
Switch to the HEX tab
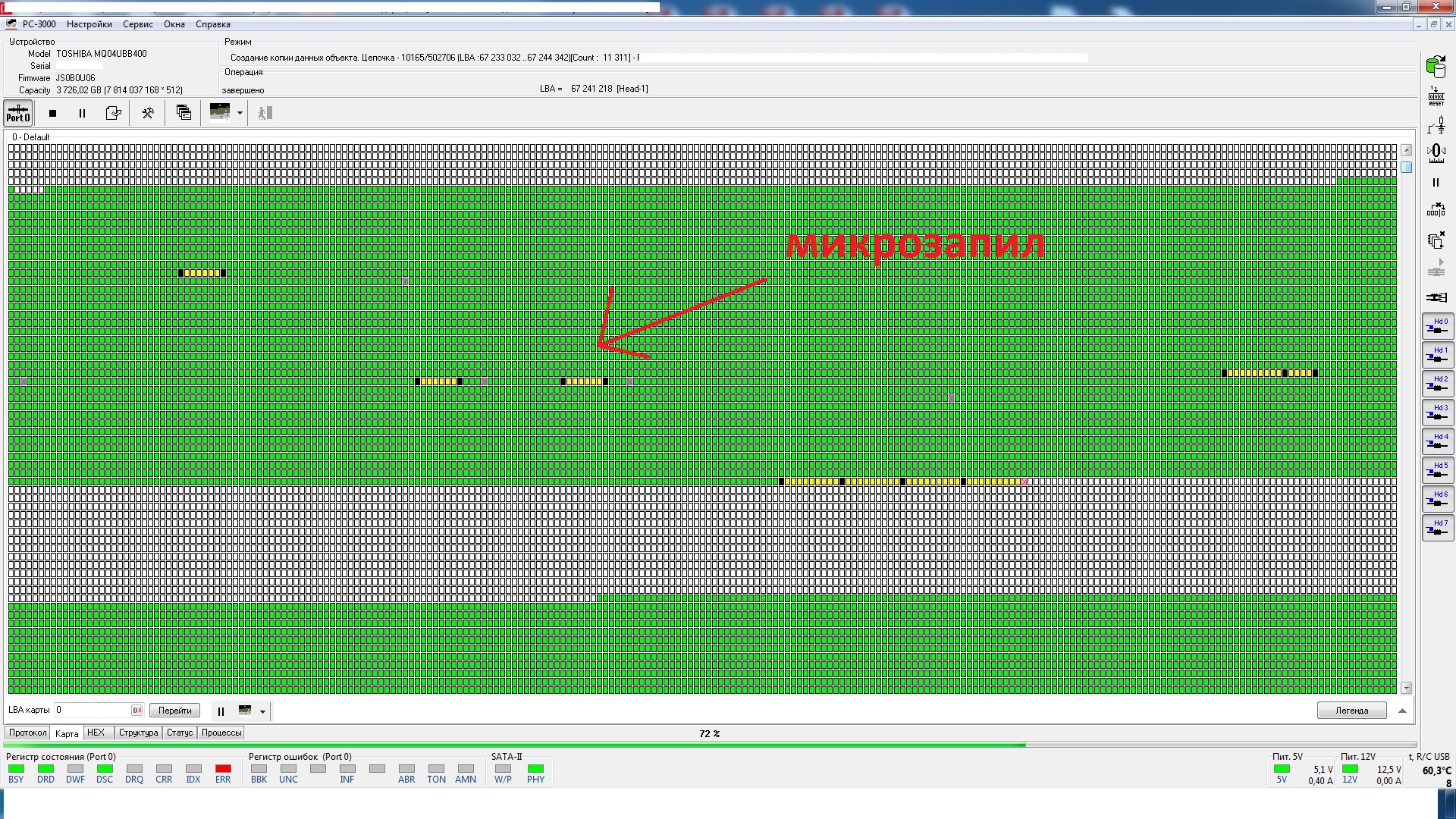[96, 733]
